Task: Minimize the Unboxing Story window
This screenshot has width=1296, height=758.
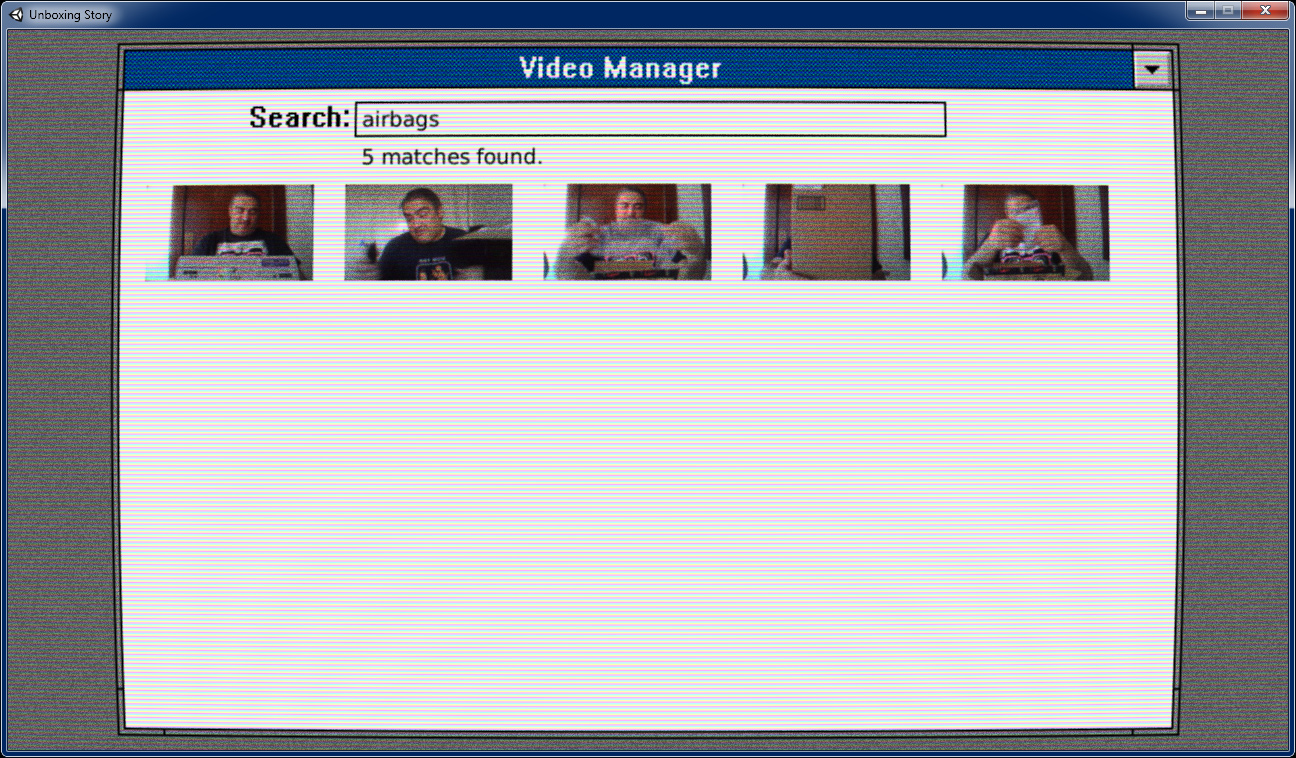Action: pos(1200,11)
